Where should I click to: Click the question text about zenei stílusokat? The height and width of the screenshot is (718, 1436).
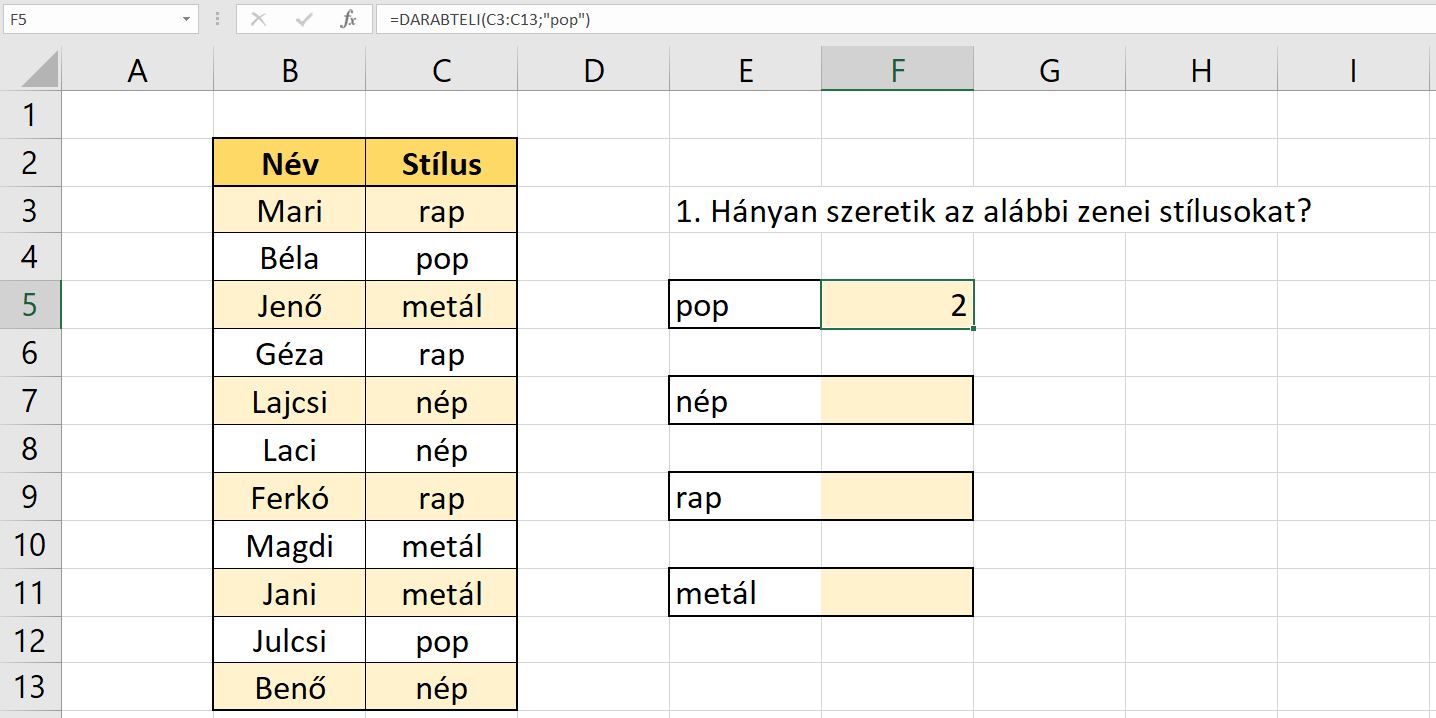pyautogui.click(x=992, y=211)
